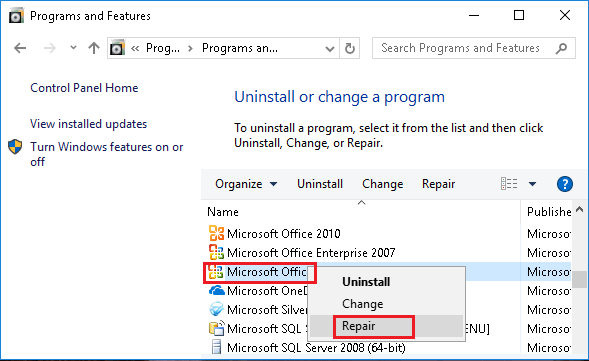Expand the view options dropdown arrow
The height and width of the screenshot is (361, 589).
click(x=532, y=184)
